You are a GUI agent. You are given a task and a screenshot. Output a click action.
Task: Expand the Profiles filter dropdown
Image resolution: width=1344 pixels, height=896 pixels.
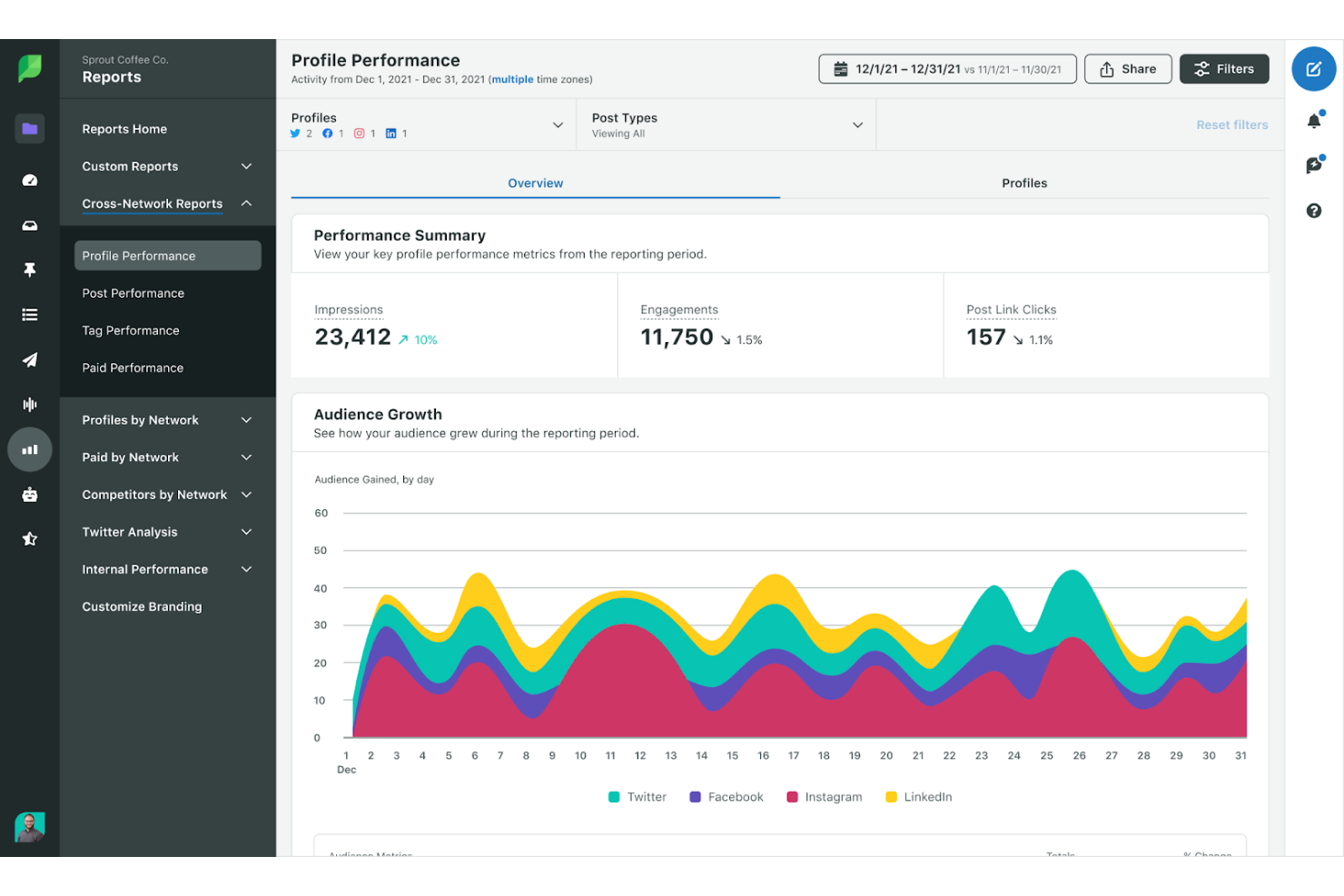click(x=428, y=125)
